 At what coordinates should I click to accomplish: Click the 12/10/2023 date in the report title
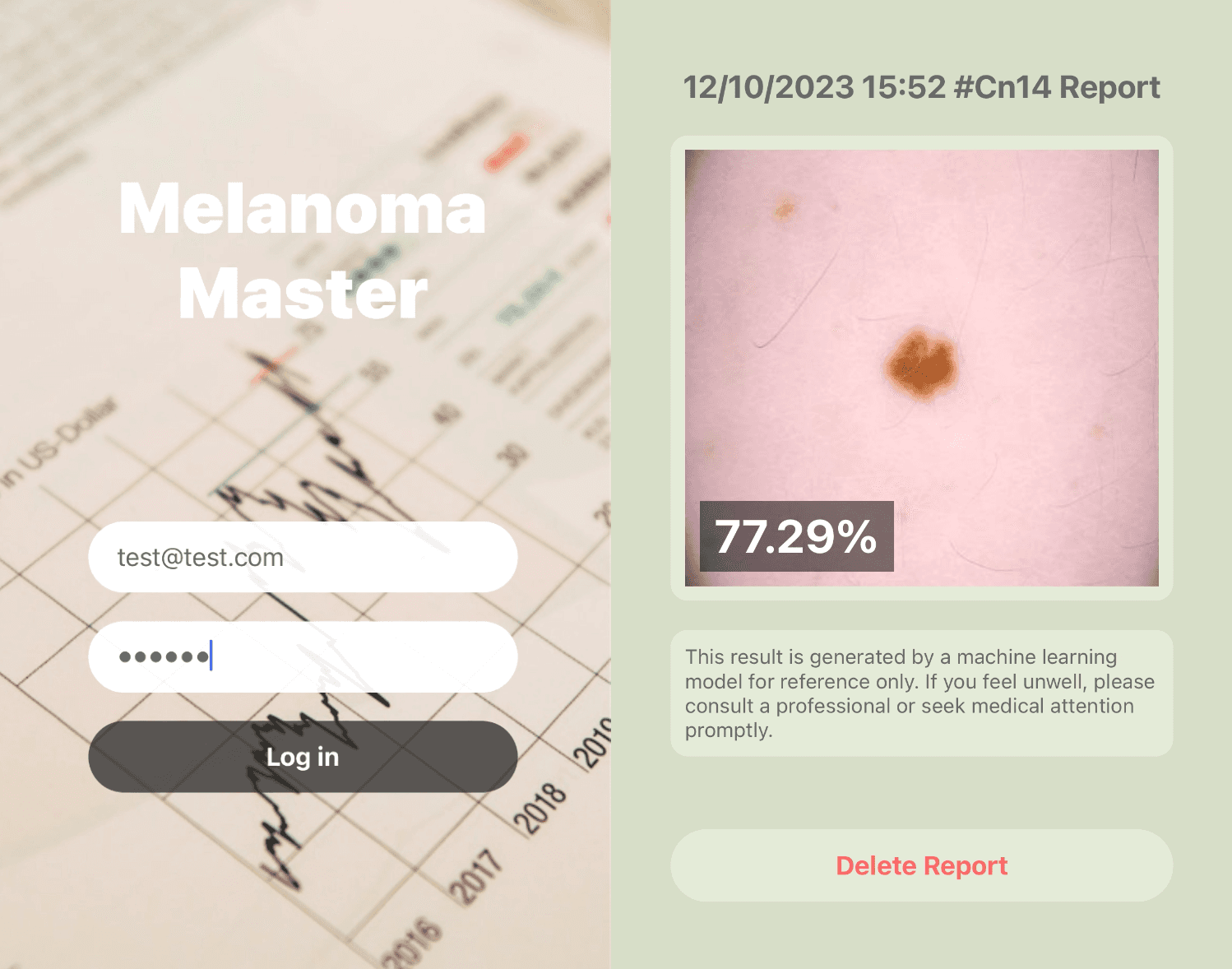768,87
